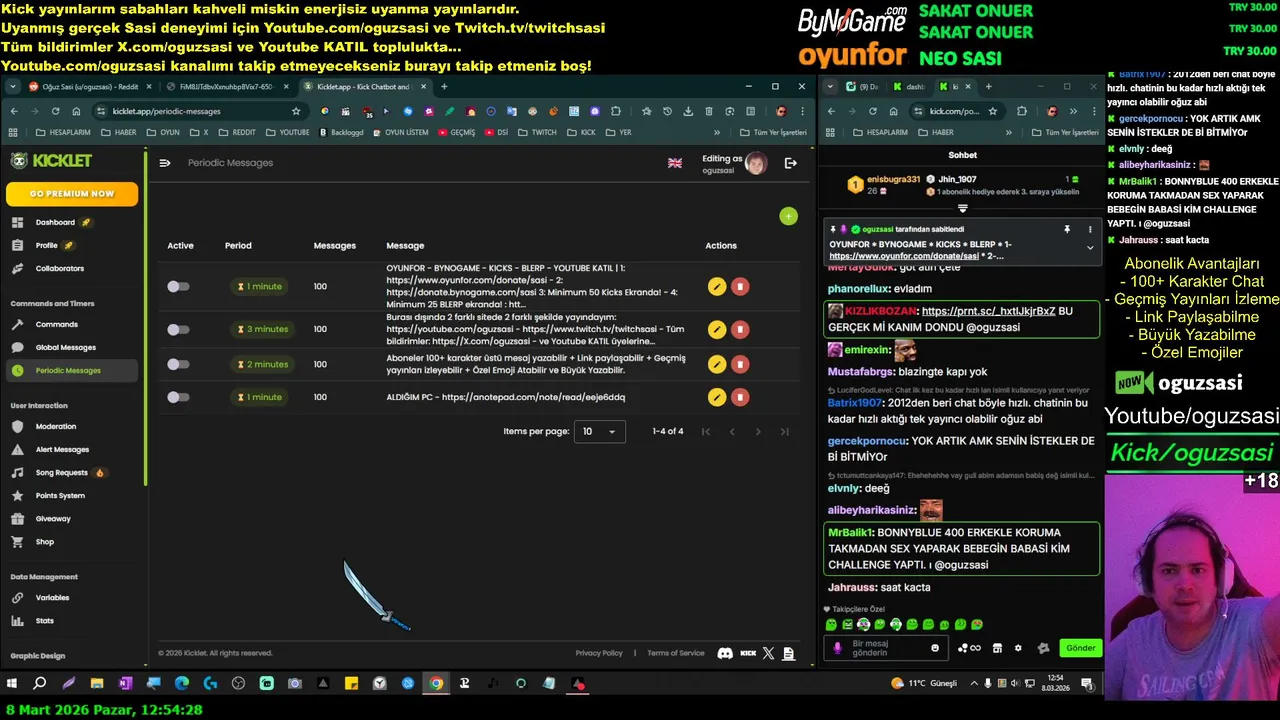
Task: Edit the OYUNFOR - BYNOGAME periodic message
Action: pos(716,286)
